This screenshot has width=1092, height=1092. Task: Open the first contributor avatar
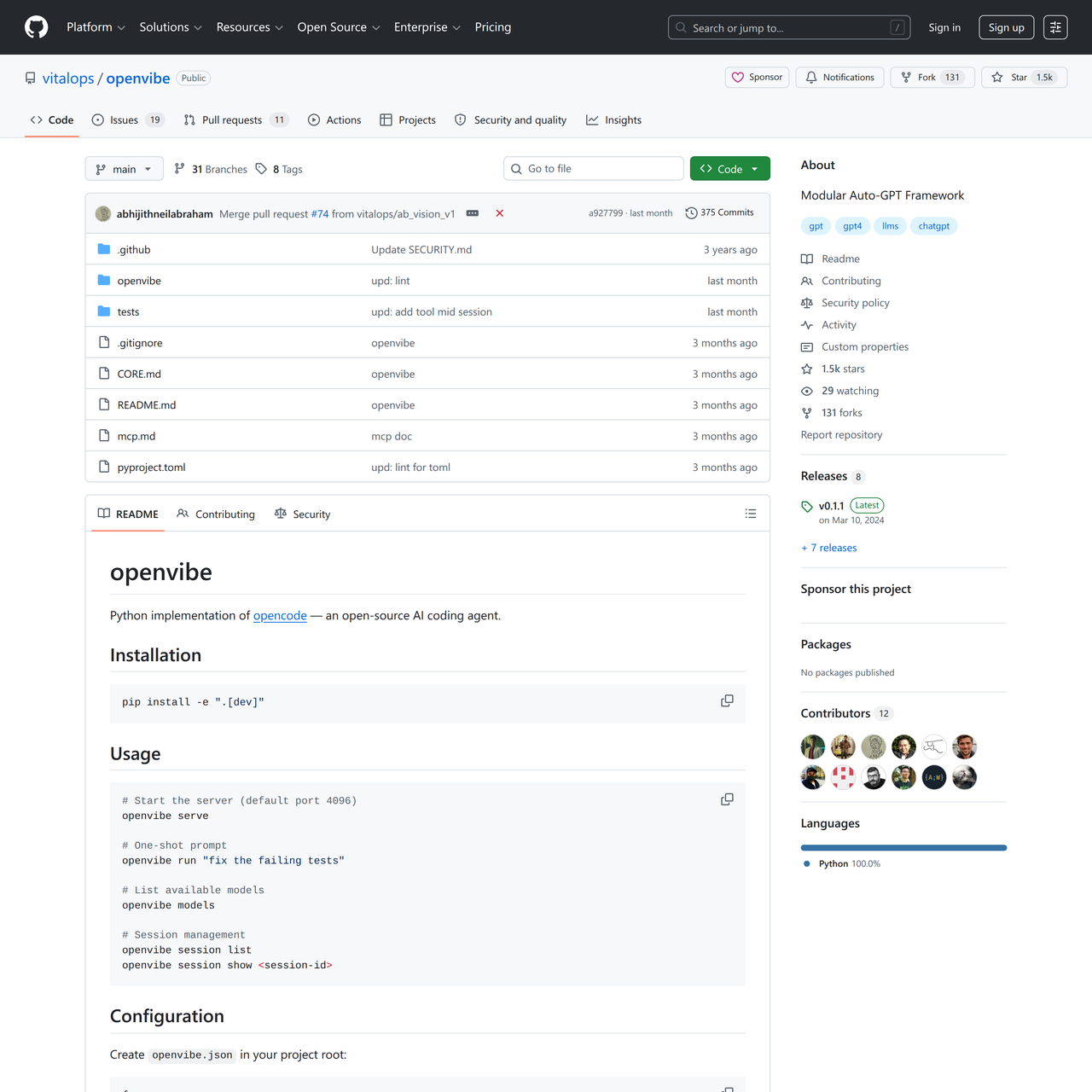(813, 747)
